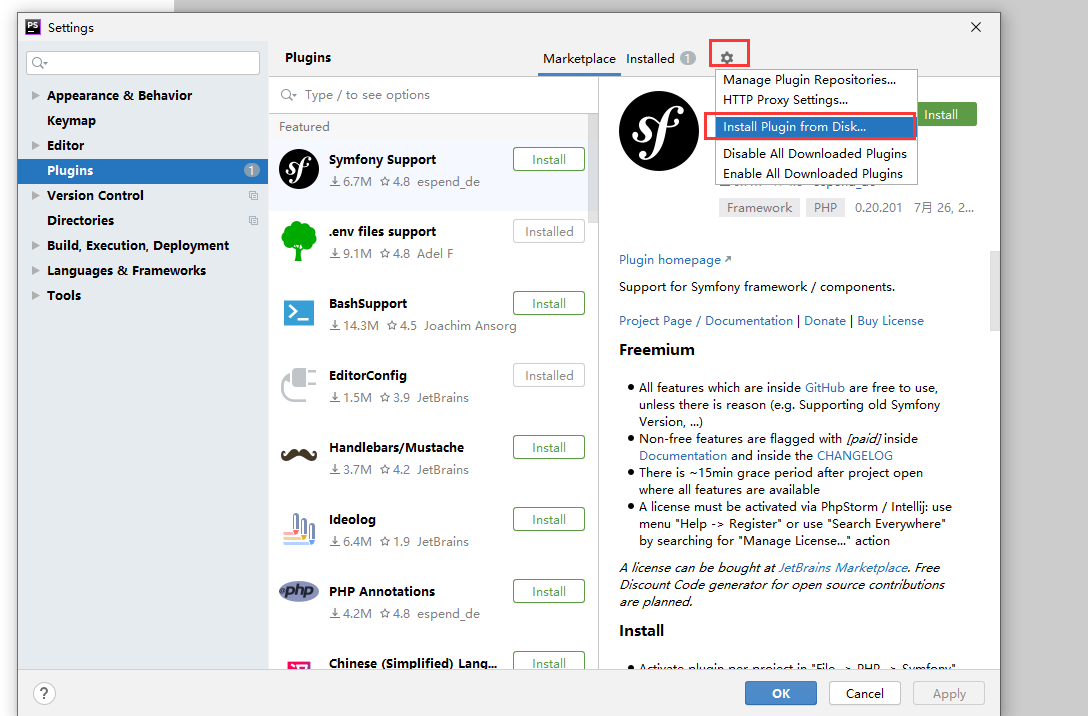Image resolution: width=1088 pixels, height=716 pixels.
Task: Focus the plugin search field
Action: [x=430, y=95]
